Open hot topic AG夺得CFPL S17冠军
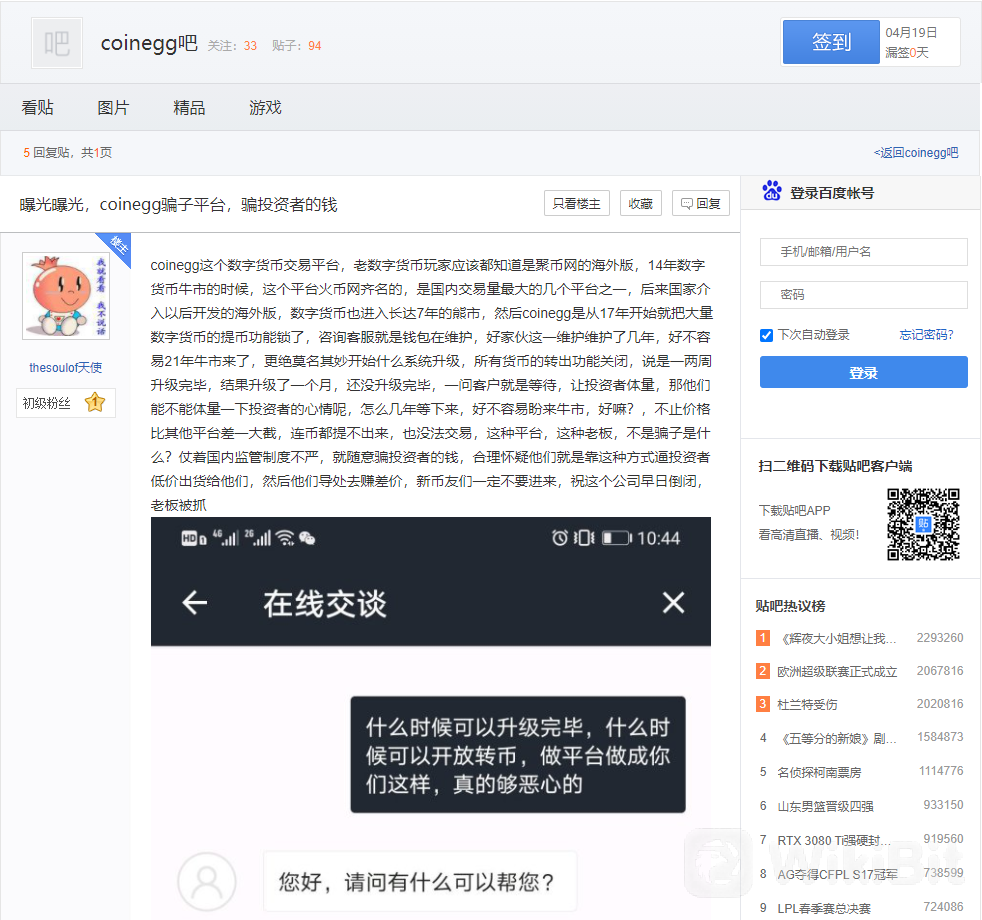 [x=837, y=874]
